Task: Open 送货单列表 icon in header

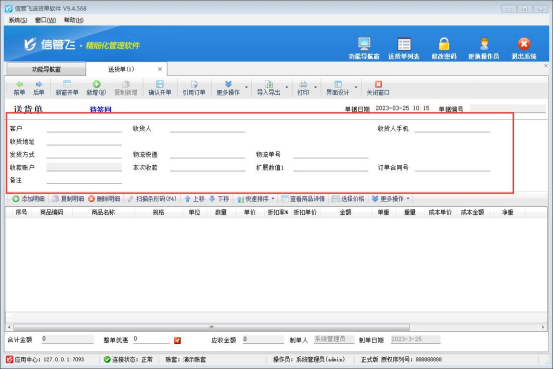Action: [404, 44]
